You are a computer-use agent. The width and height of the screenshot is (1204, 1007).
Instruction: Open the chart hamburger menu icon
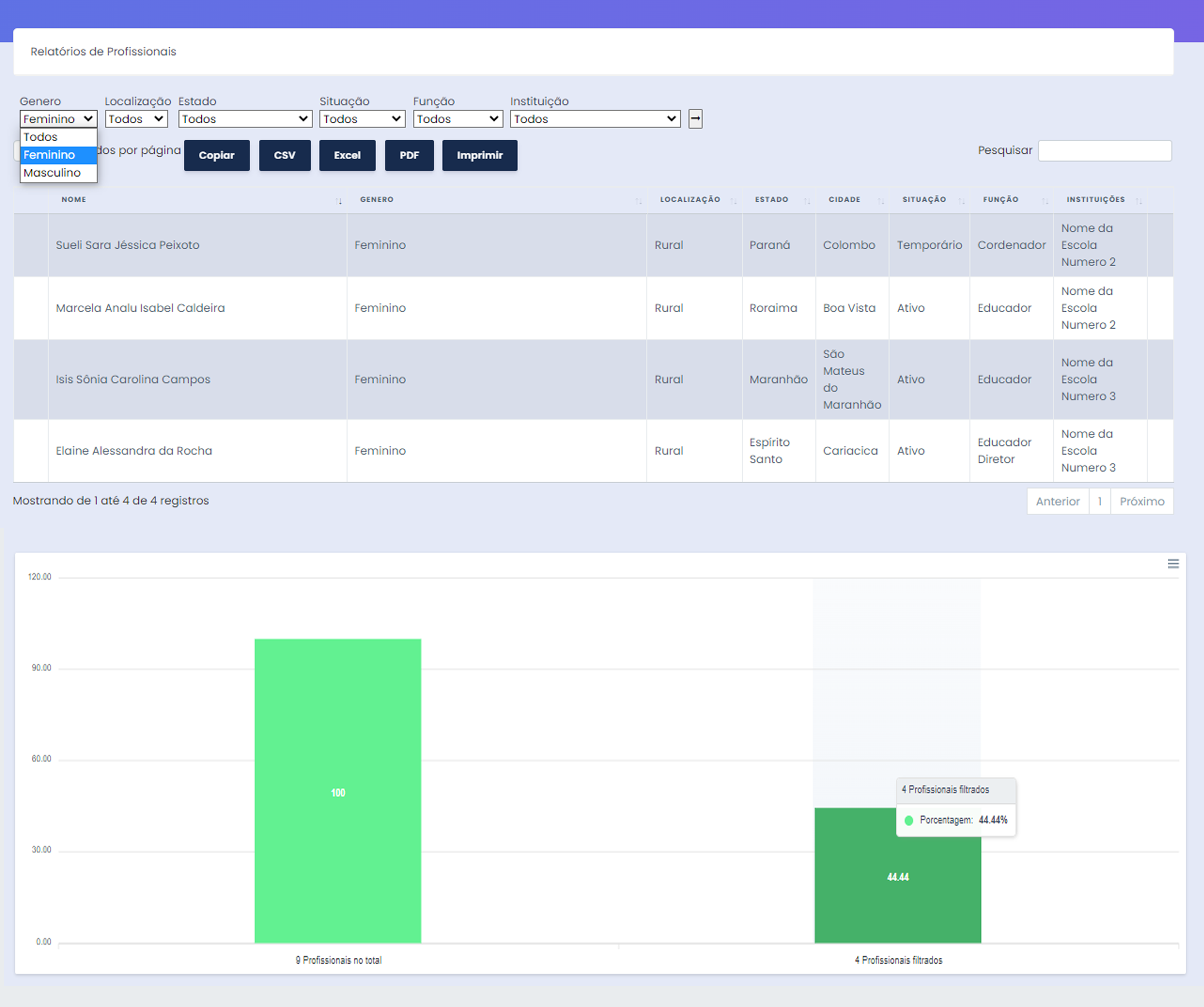pos(1173,564)
